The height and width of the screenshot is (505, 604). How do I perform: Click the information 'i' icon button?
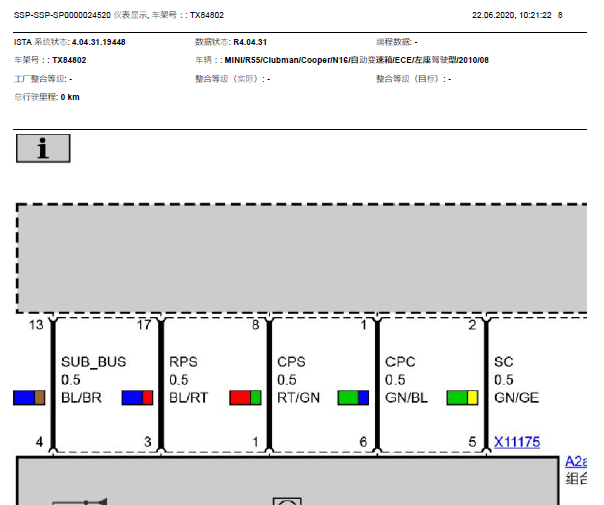[x=43, y=148]
